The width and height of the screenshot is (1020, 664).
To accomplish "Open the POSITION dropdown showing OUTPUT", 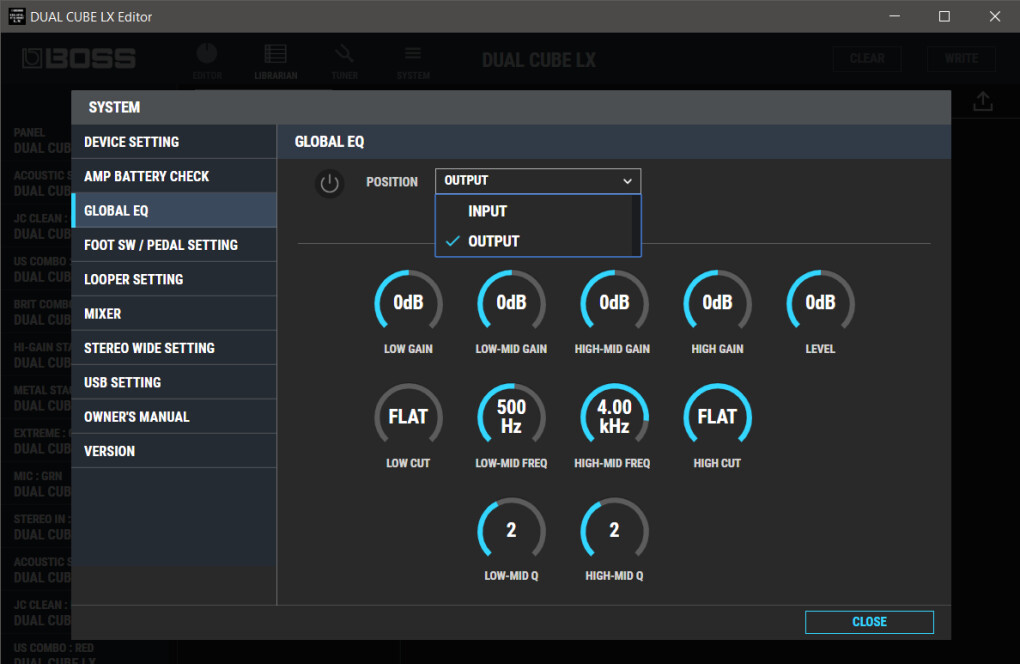I will point(537,181).
